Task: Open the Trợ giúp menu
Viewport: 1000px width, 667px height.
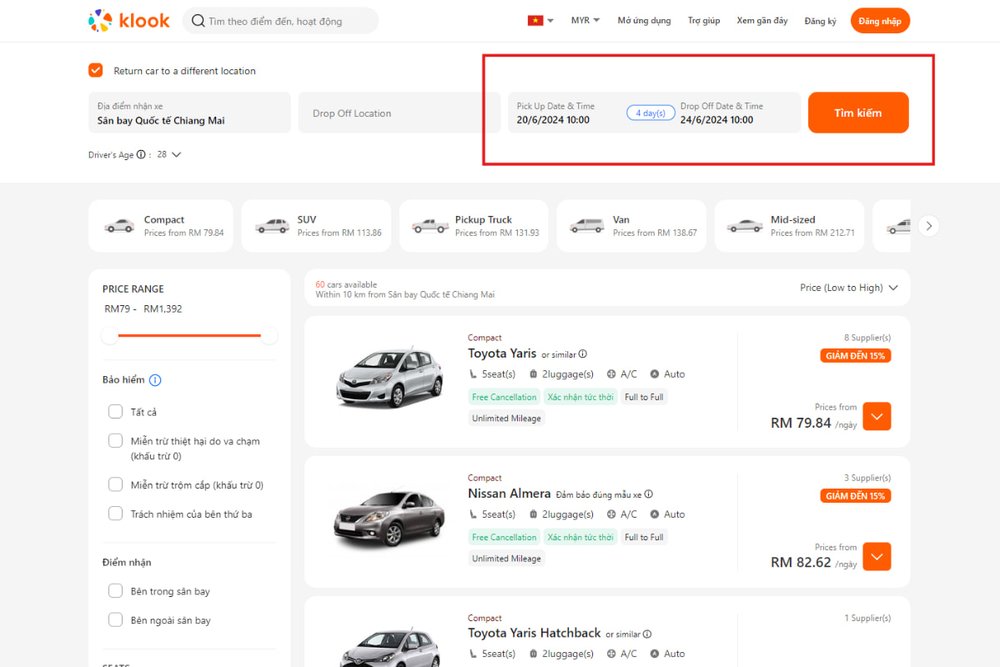Action: (x=704, y=20)
